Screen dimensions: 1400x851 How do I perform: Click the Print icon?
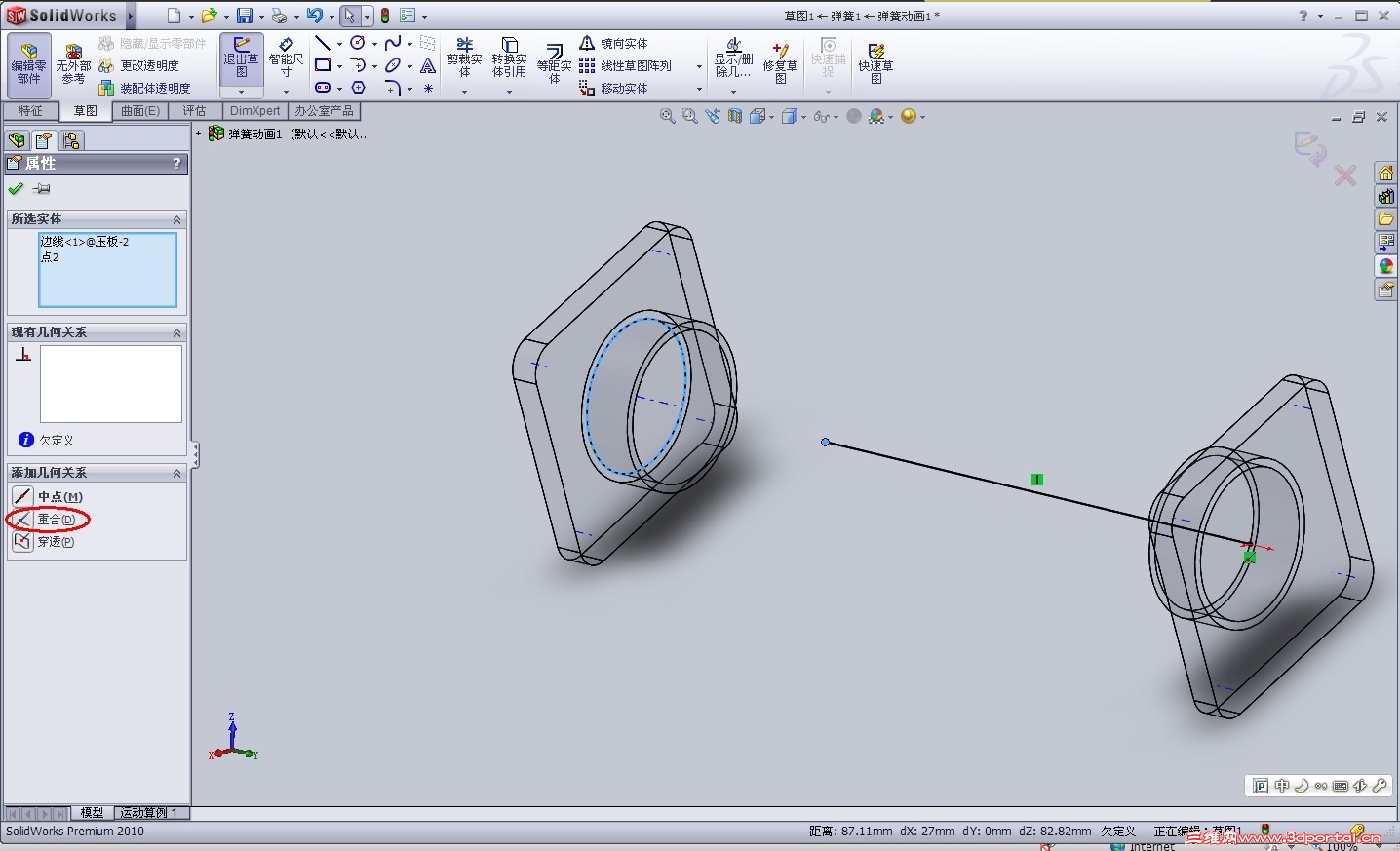click(280, 16)
